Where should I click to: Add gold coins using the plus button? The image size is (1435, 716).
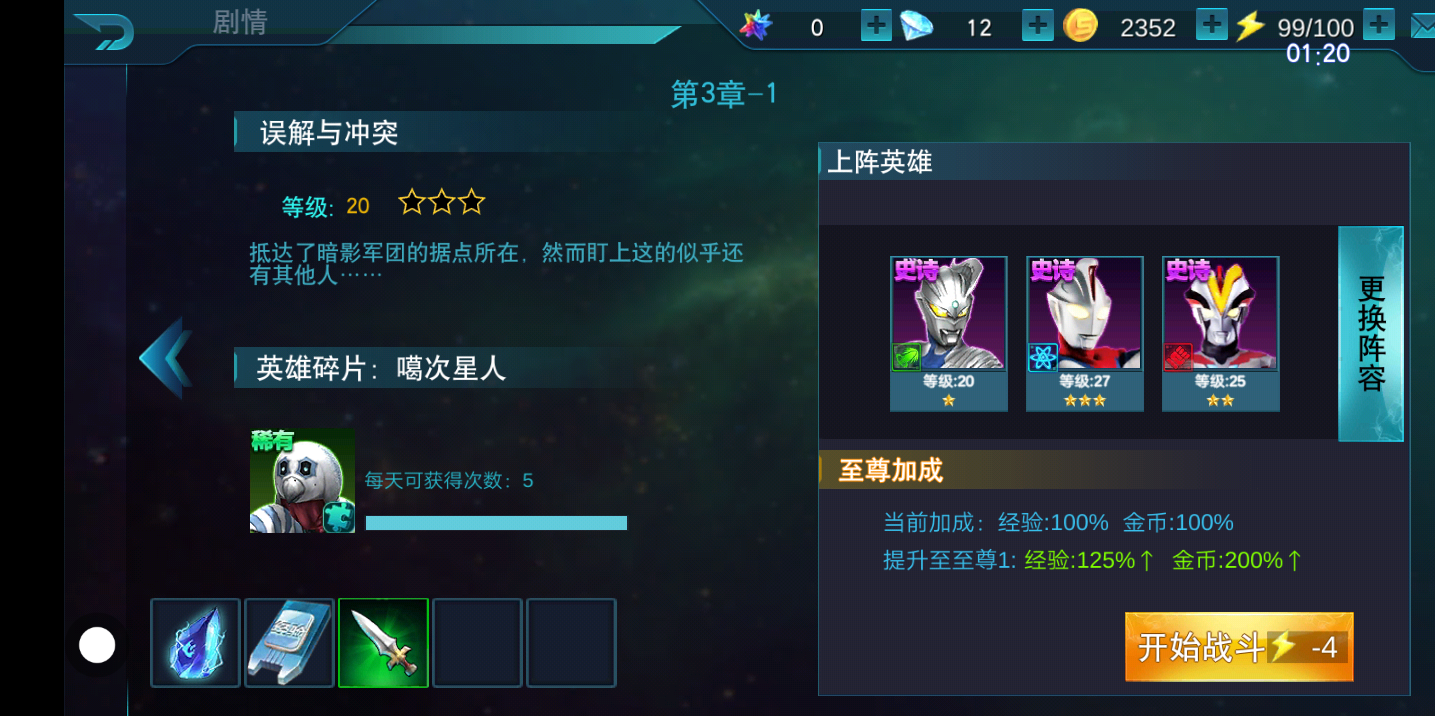[1212, 25]
